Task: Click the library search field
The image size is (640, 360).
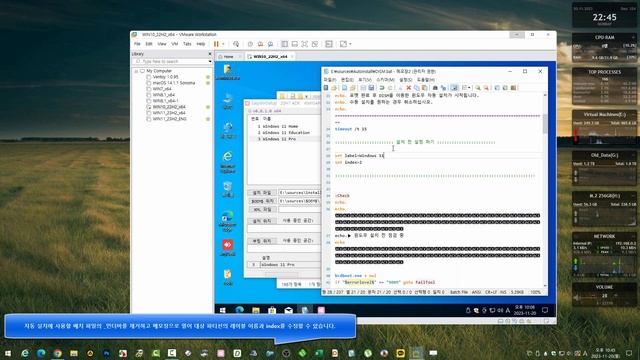Action: pos(170,61)
